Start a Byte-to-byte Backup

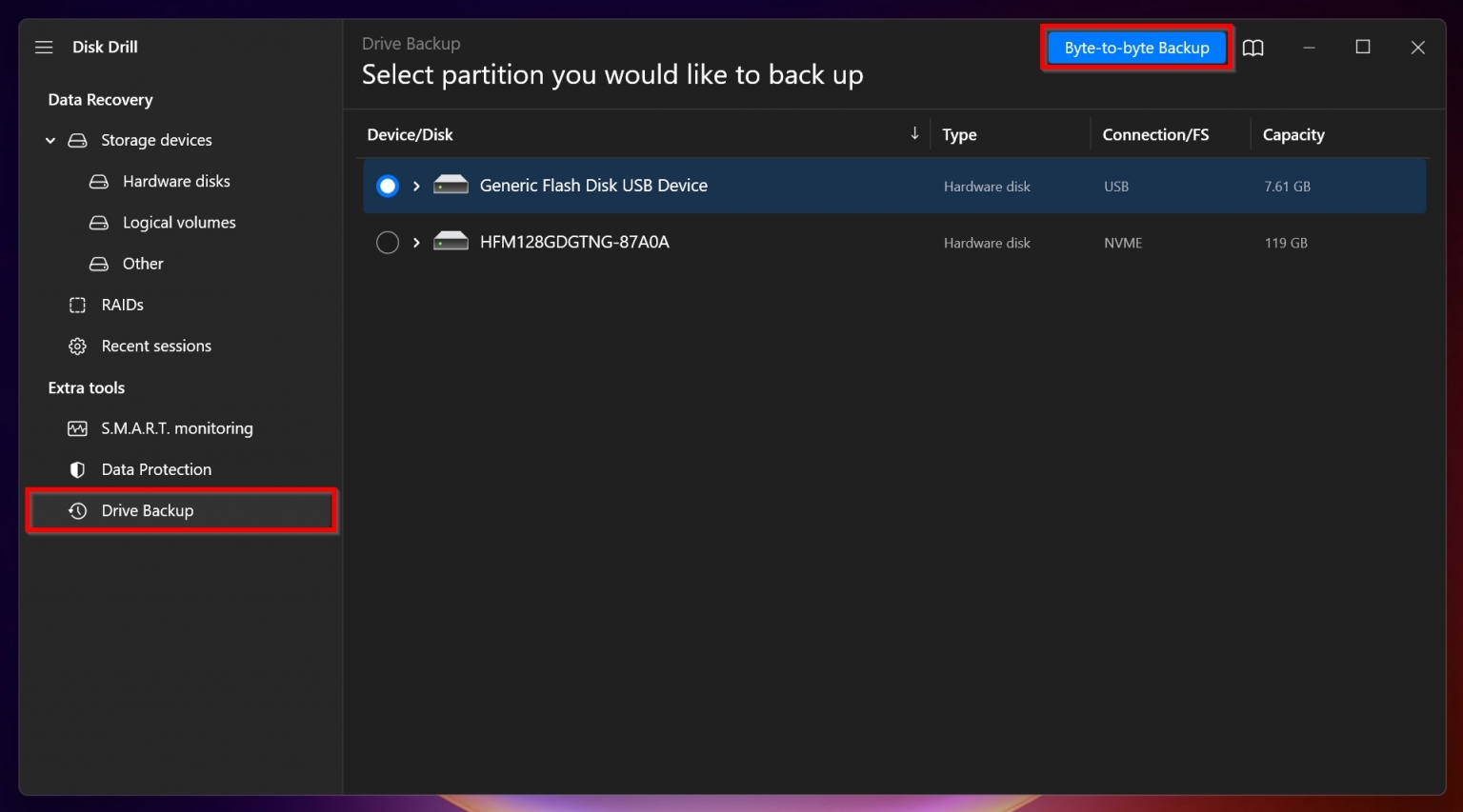pyautogui.click(x=1135, y=47)
